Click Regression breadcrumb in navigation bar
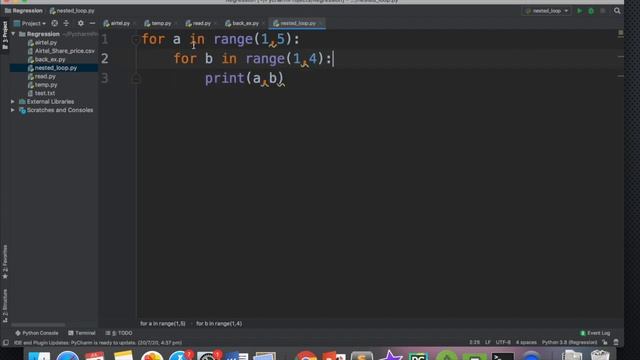 (x=24, y=11)
